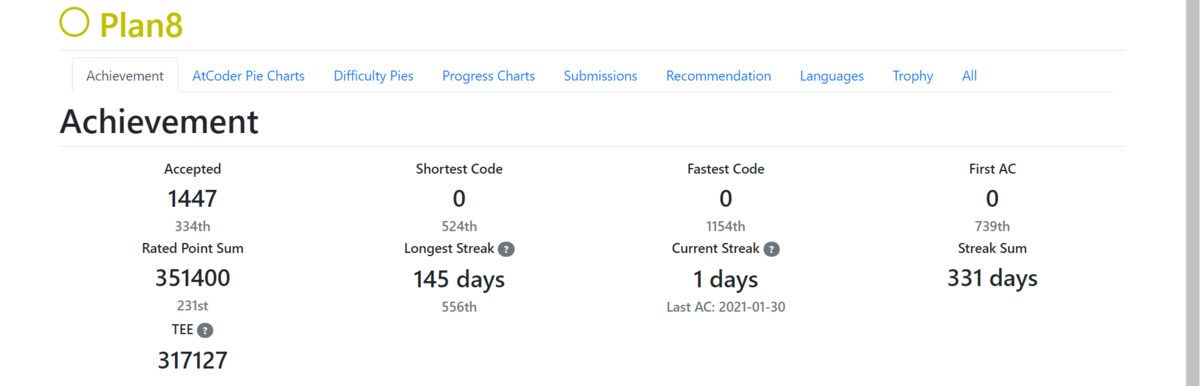Click the Longest Streak help icon
1200x386 pixels.
pyautogui.click(x=507, y=249)
